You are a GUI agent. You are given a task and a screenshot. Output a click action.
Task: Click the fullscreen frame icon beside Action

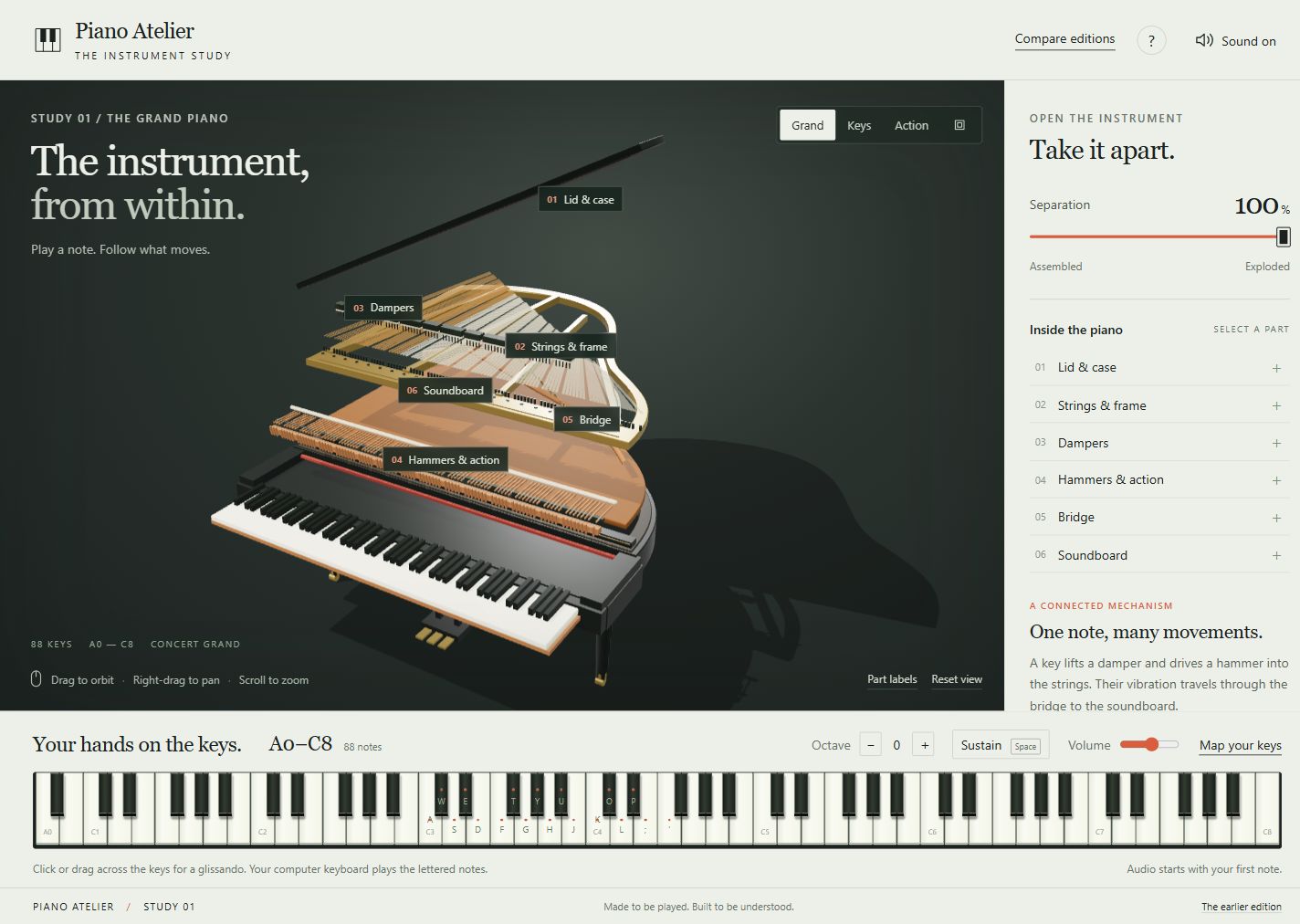959,125
